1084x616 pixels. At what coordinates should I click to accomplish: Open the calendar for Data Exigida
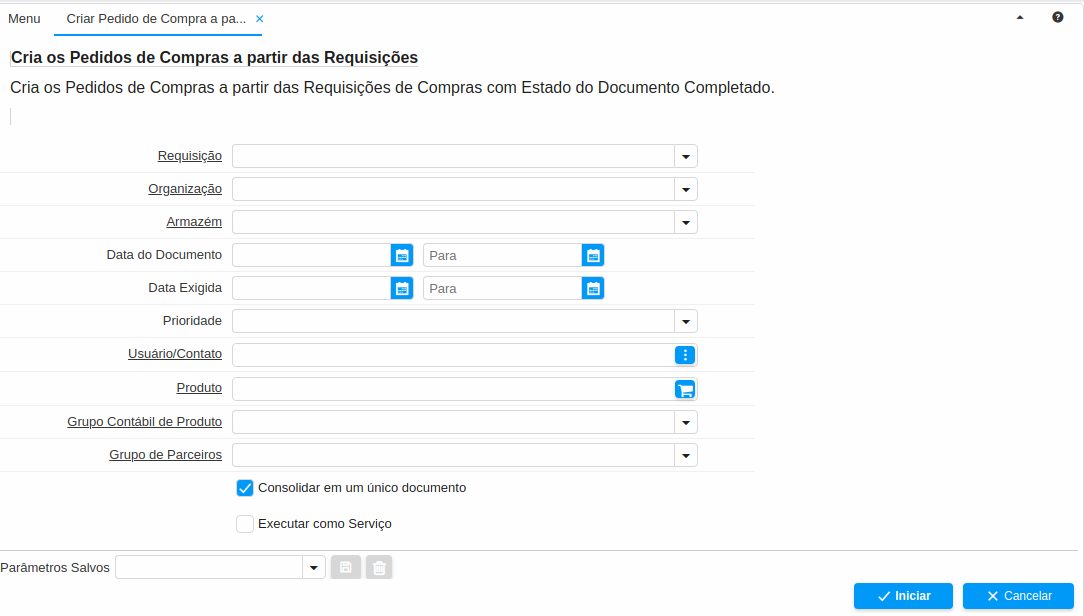401,288
